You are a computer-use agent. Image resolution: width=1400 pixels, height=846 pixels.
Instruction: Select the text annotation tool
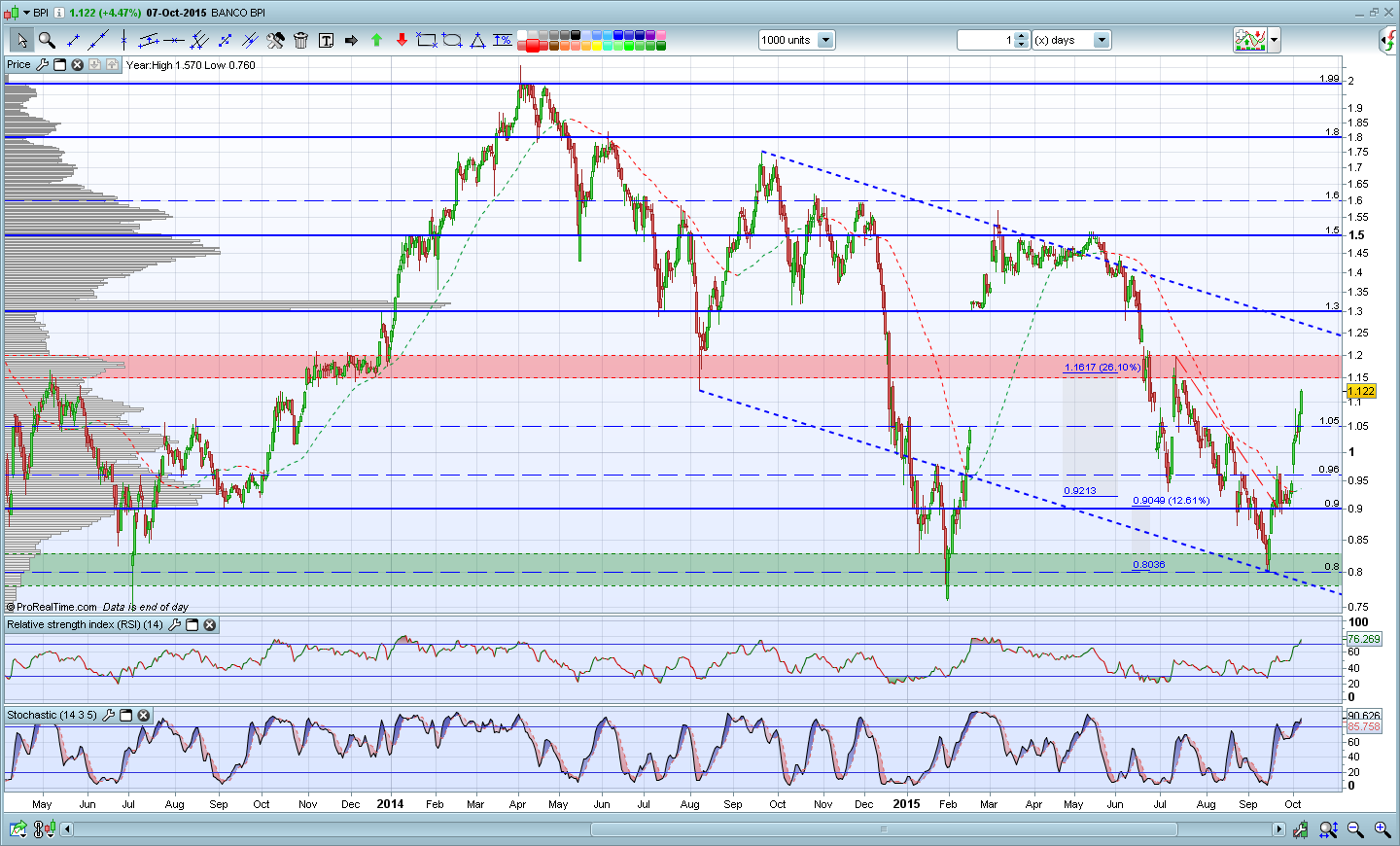326,40
